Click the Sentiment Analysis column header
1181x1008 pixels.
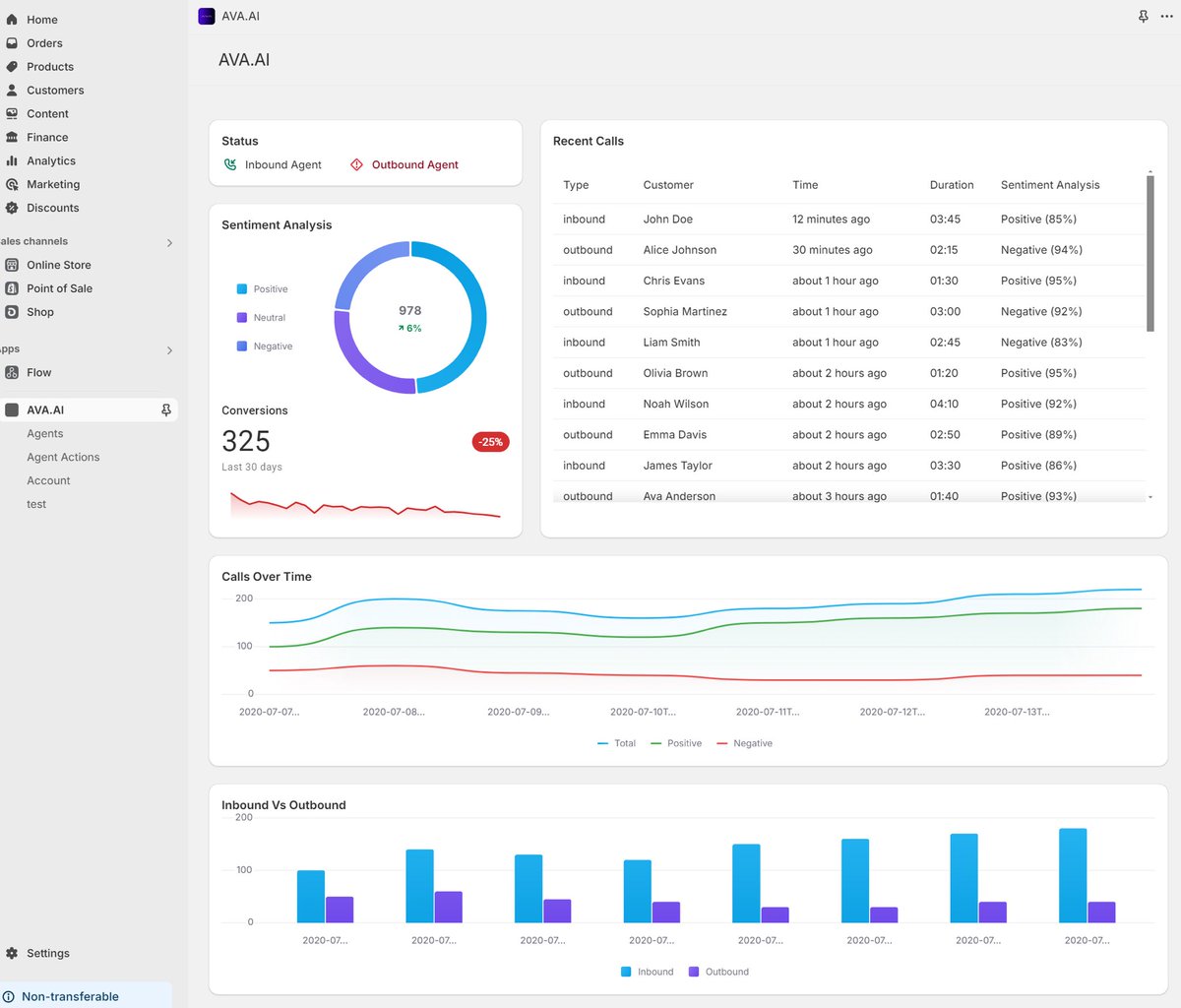tap(1050, 185)
